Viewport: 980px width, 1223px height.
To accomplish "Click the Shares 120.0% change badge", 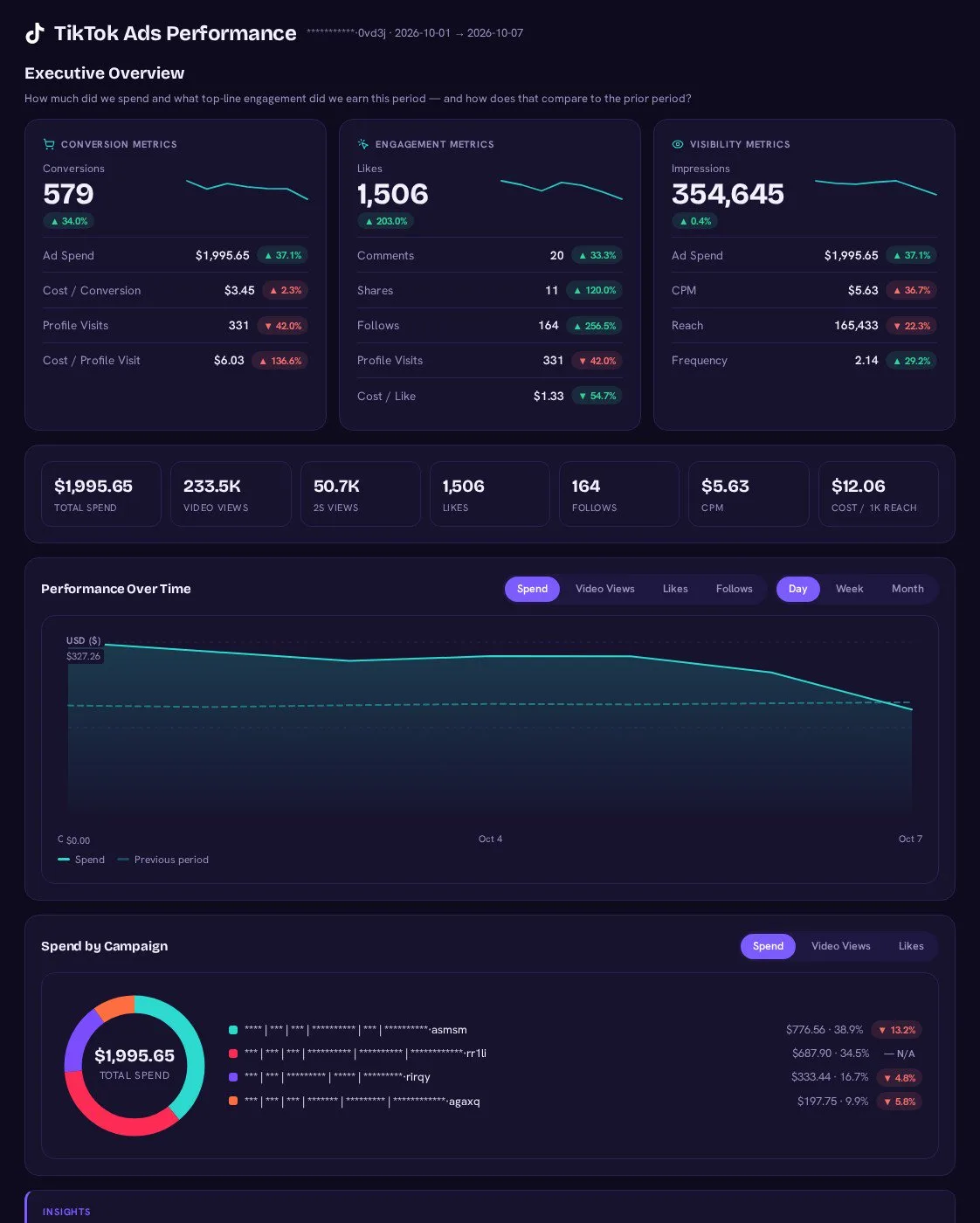I will click(595, 290).
